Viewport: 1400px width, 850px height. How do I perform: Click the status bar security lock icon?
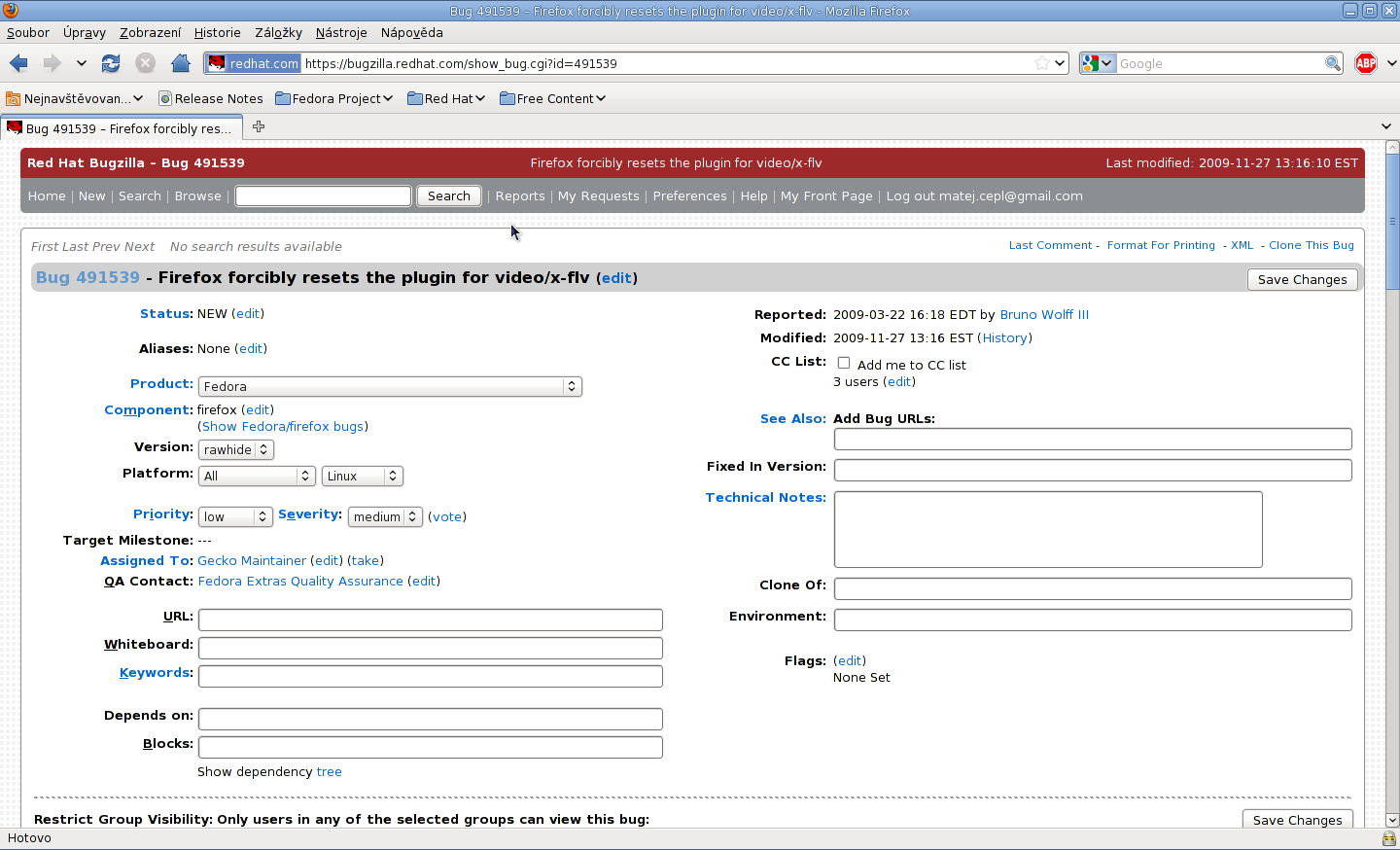click(x=1388, y=838)
